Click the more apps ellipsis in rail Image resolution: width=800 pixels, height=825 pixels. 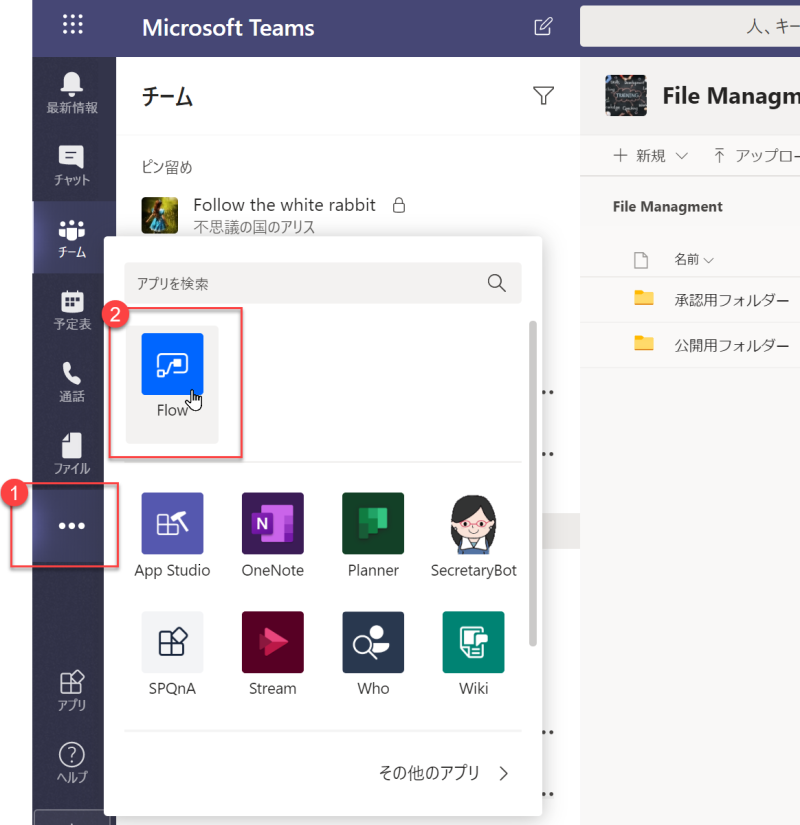72,526
